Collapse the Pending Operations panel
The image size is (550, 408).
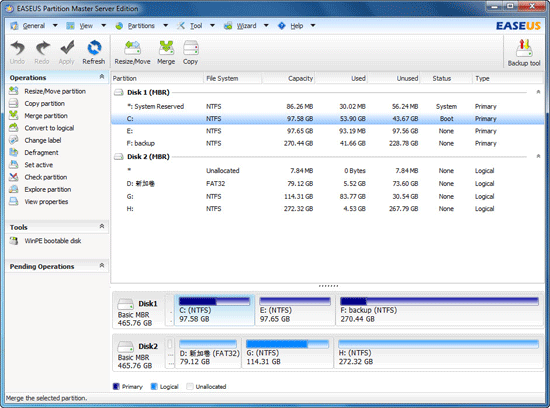pyautogui.click(x=102, y=265)
